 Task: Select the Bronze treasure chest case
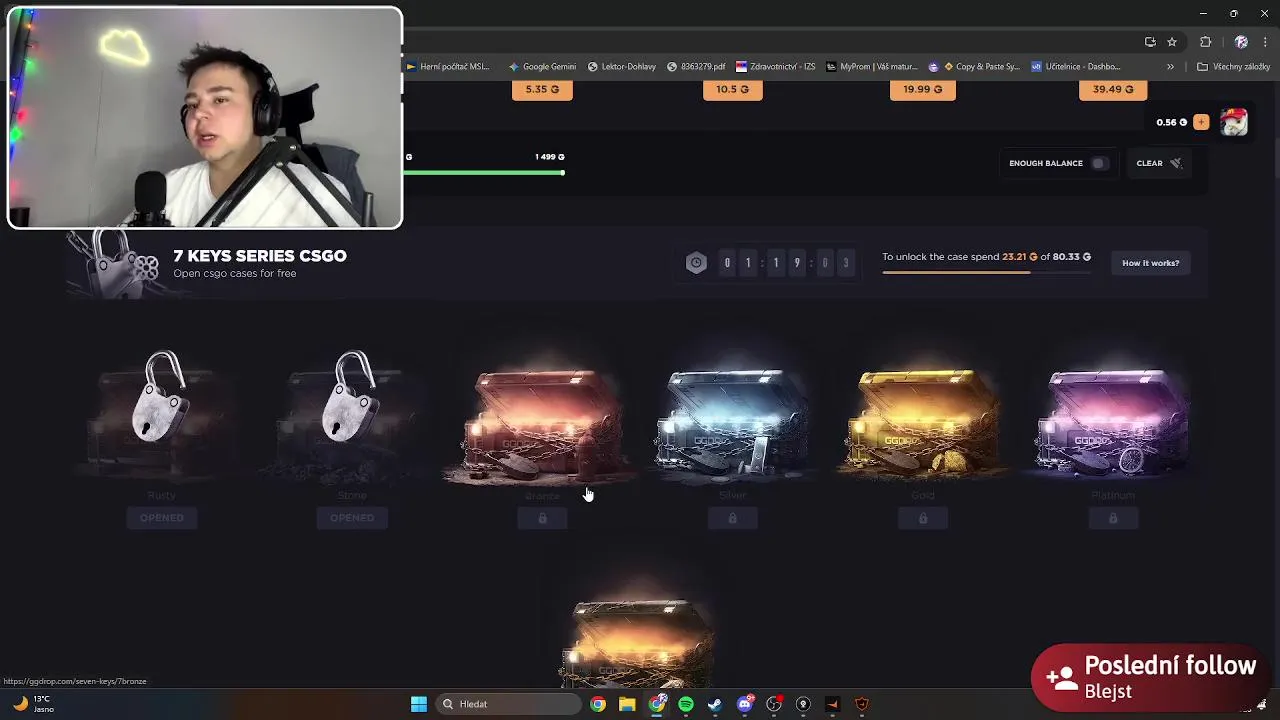pyautogui.click(x=542, y=425)
